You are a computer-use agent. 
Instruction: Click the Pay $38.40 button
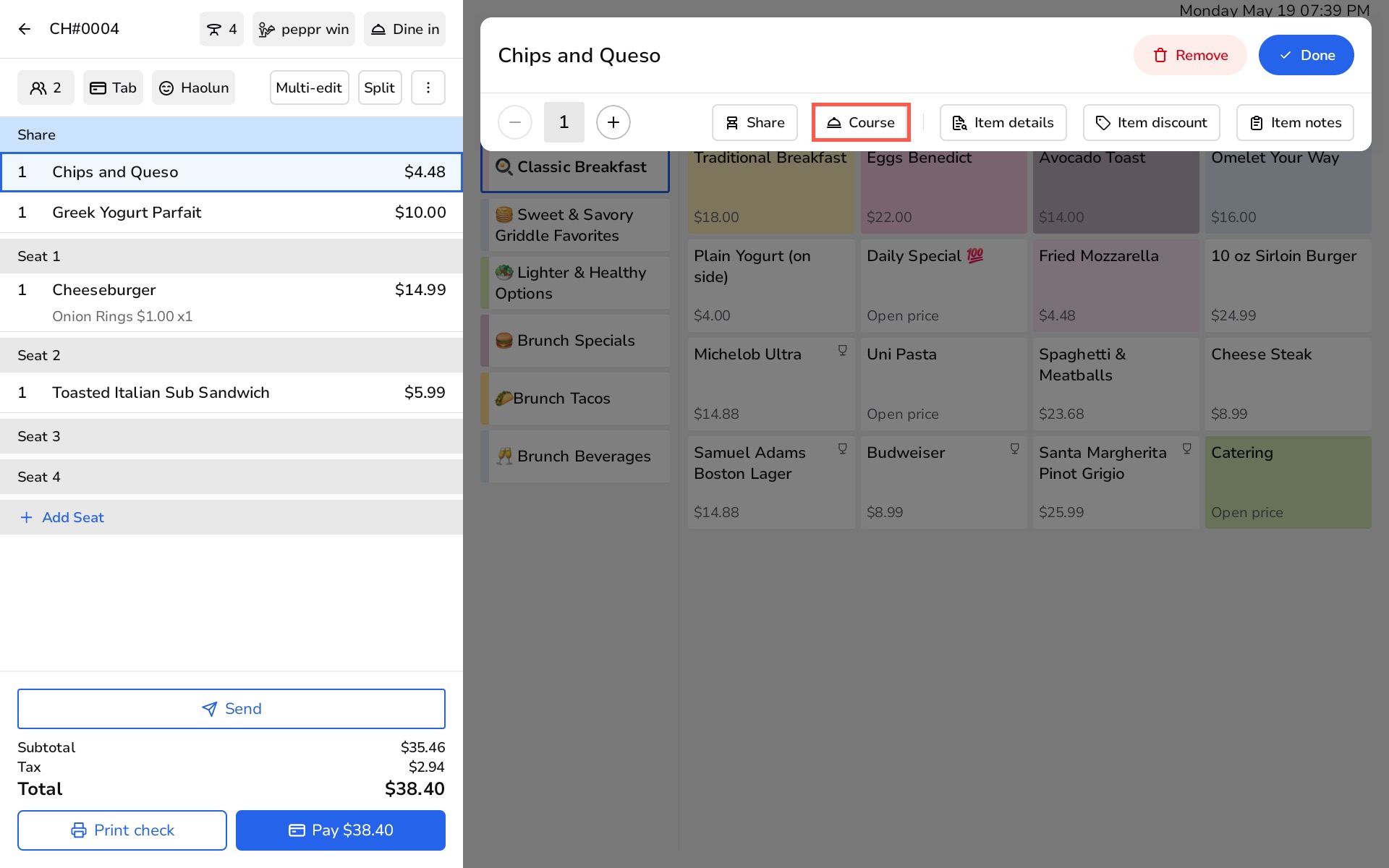[x=340, y=830]
